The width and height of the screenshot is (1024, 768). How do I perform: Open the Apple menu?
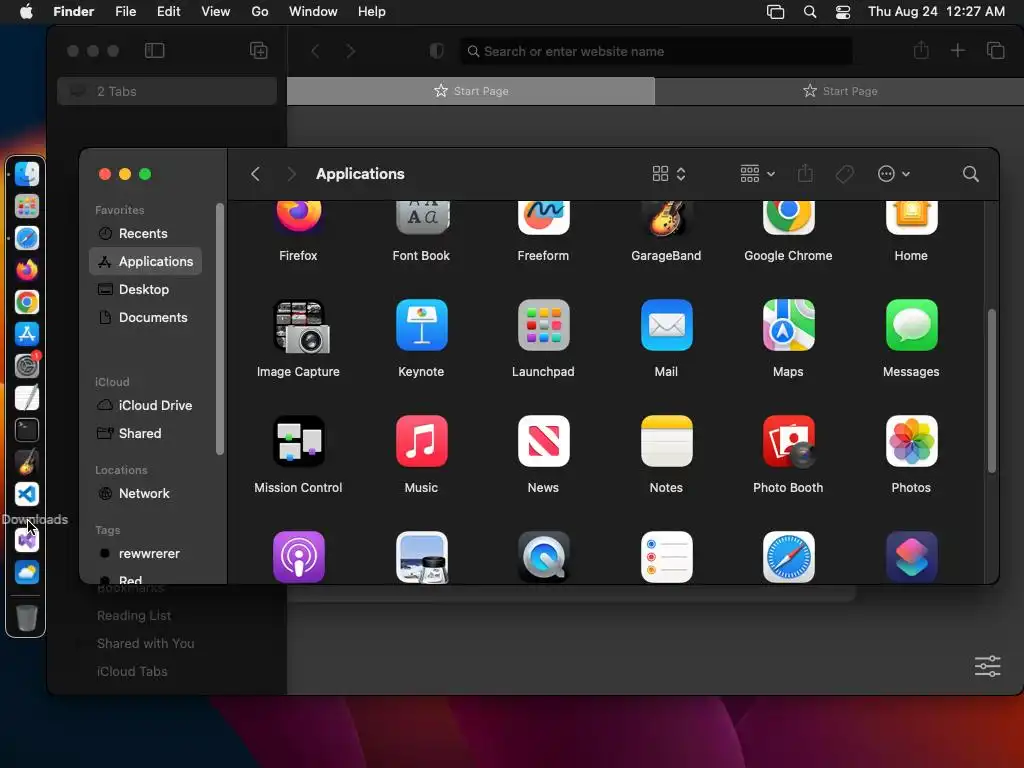point(26,11)
